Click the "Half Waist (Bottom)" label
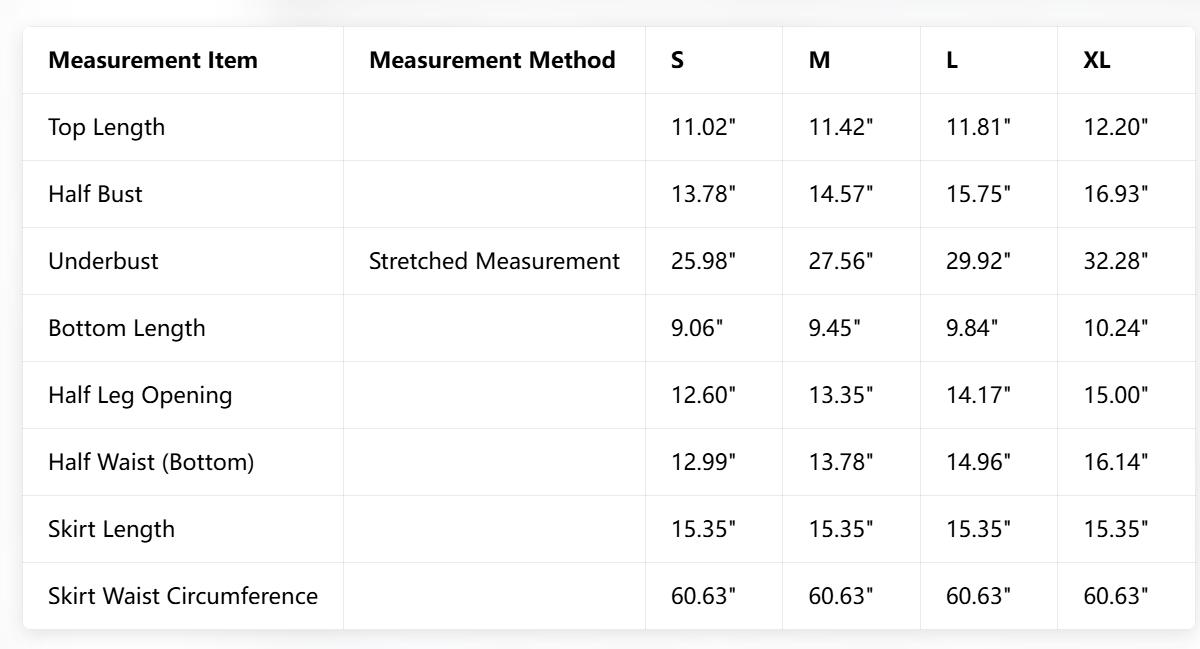The height and width of the screenshot is (649, 1200). coord(151,462)
